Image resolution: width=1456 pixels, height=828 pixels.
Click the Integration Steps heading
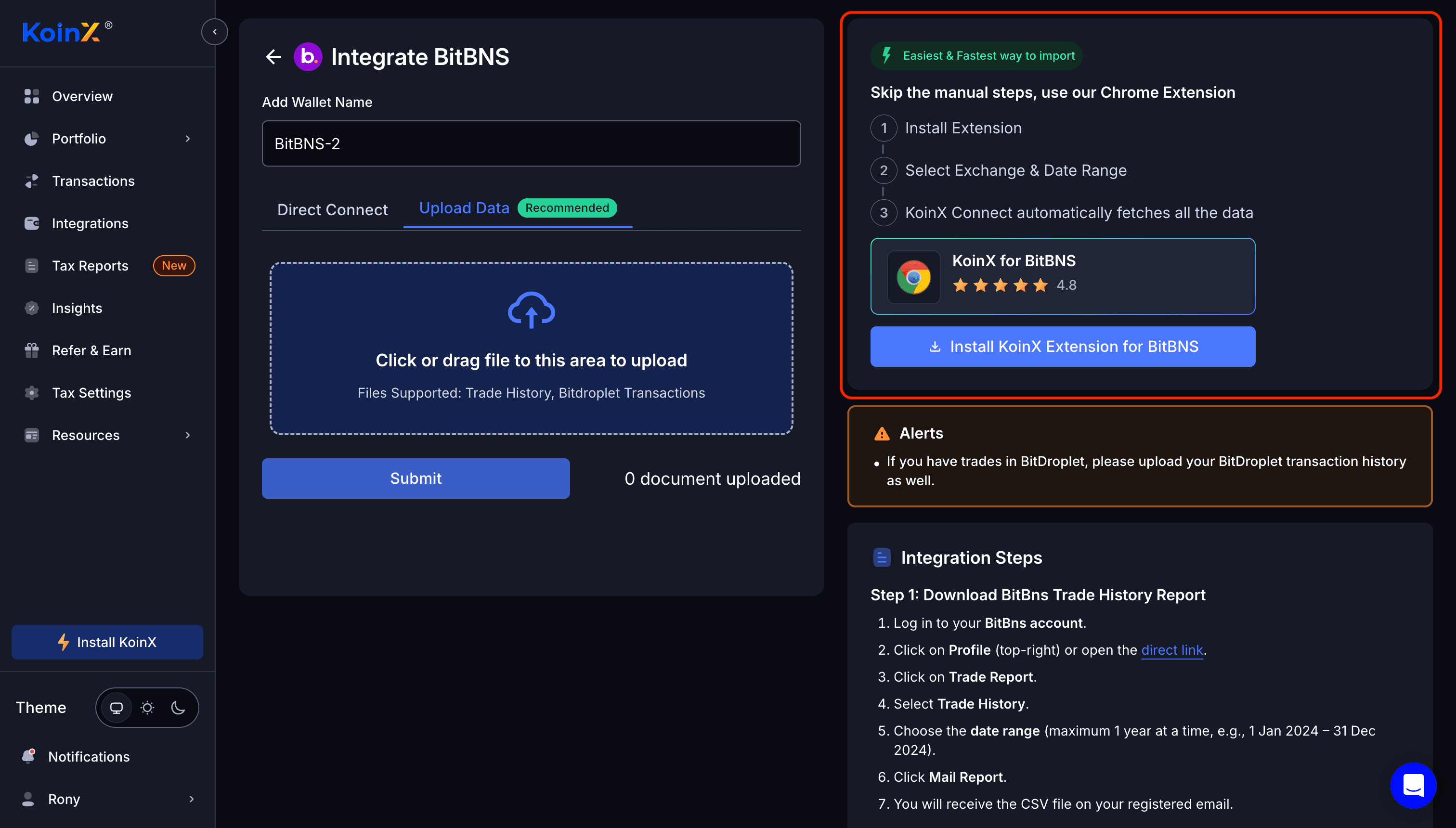972,557
